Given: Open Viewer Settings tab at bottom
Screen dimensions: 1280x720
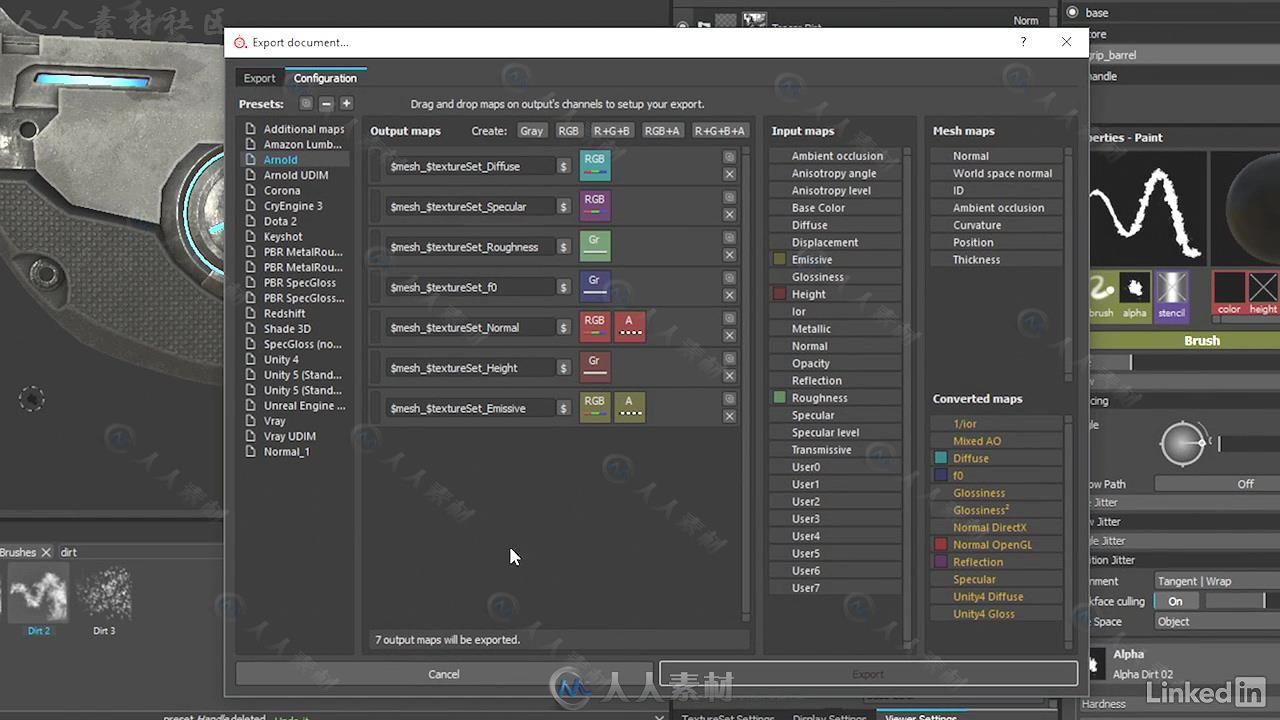Looking at the screenshot, I should [920, 716].
